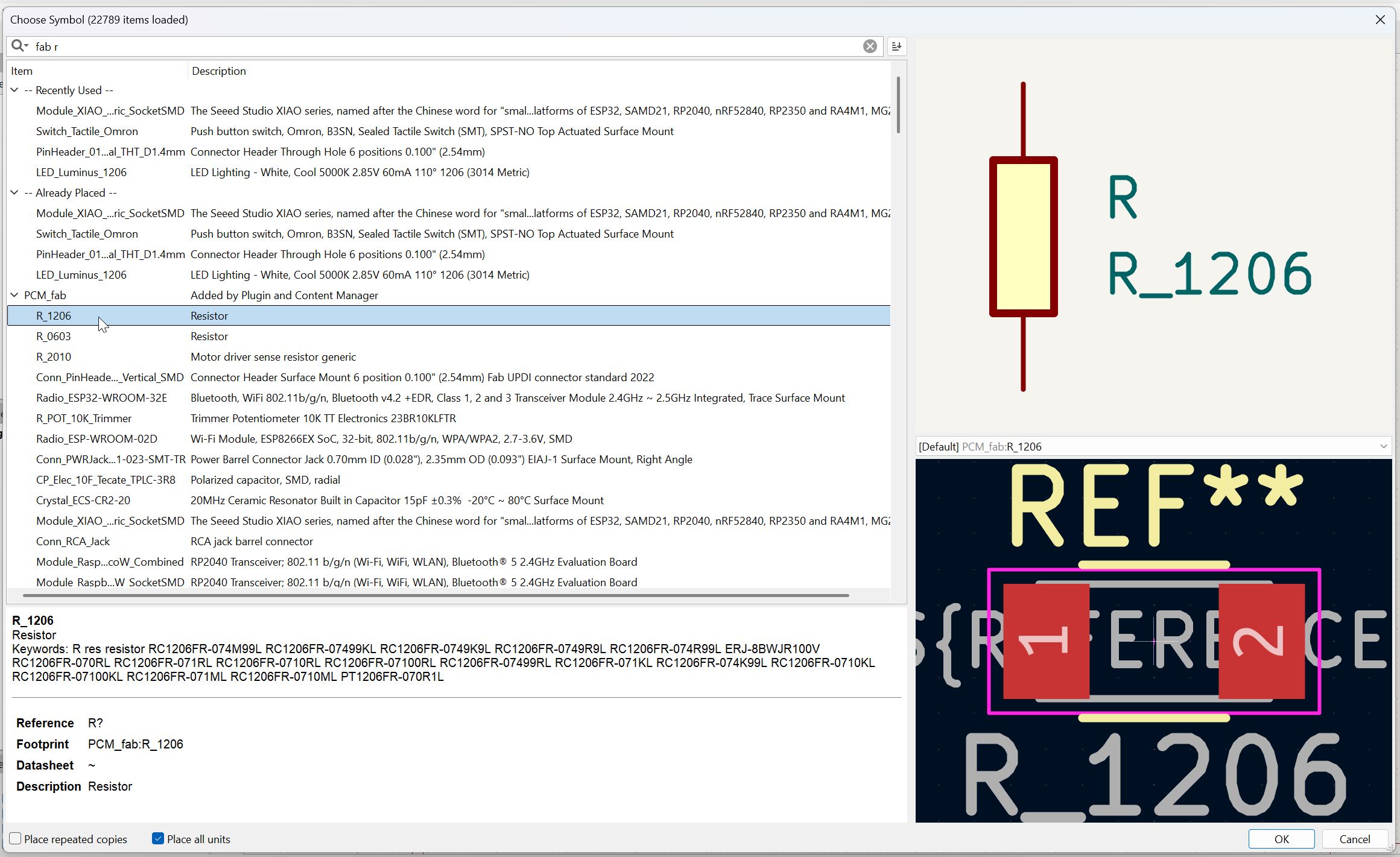Click the sort options icon

(x=896, y=46)
